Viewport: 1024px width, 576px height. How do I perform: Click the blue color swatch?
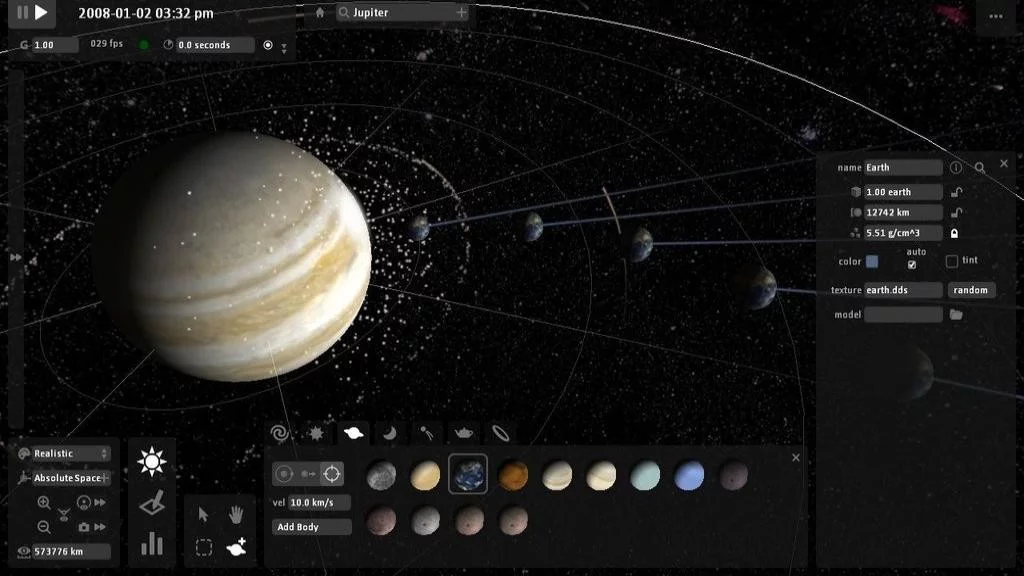872,261
